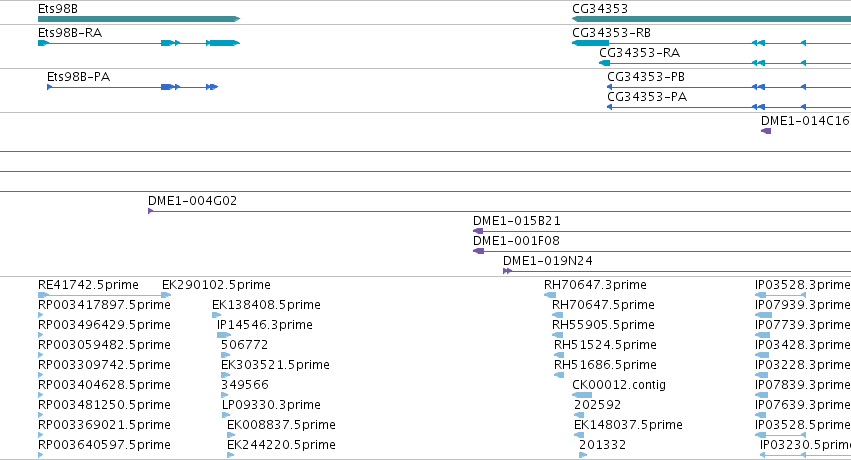The height and width of the screenshot is (460, 851).
Task: Select the DME1-019N24 double arrow marker
Action: tap(507, 271)
